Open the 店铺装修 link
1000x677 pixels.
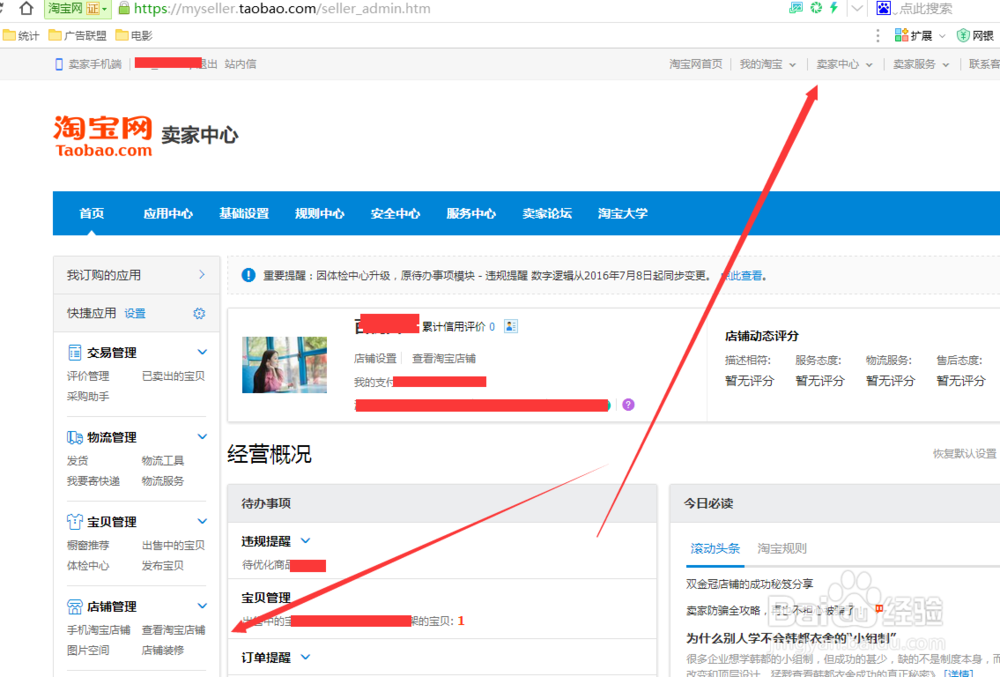click(163, 650)
